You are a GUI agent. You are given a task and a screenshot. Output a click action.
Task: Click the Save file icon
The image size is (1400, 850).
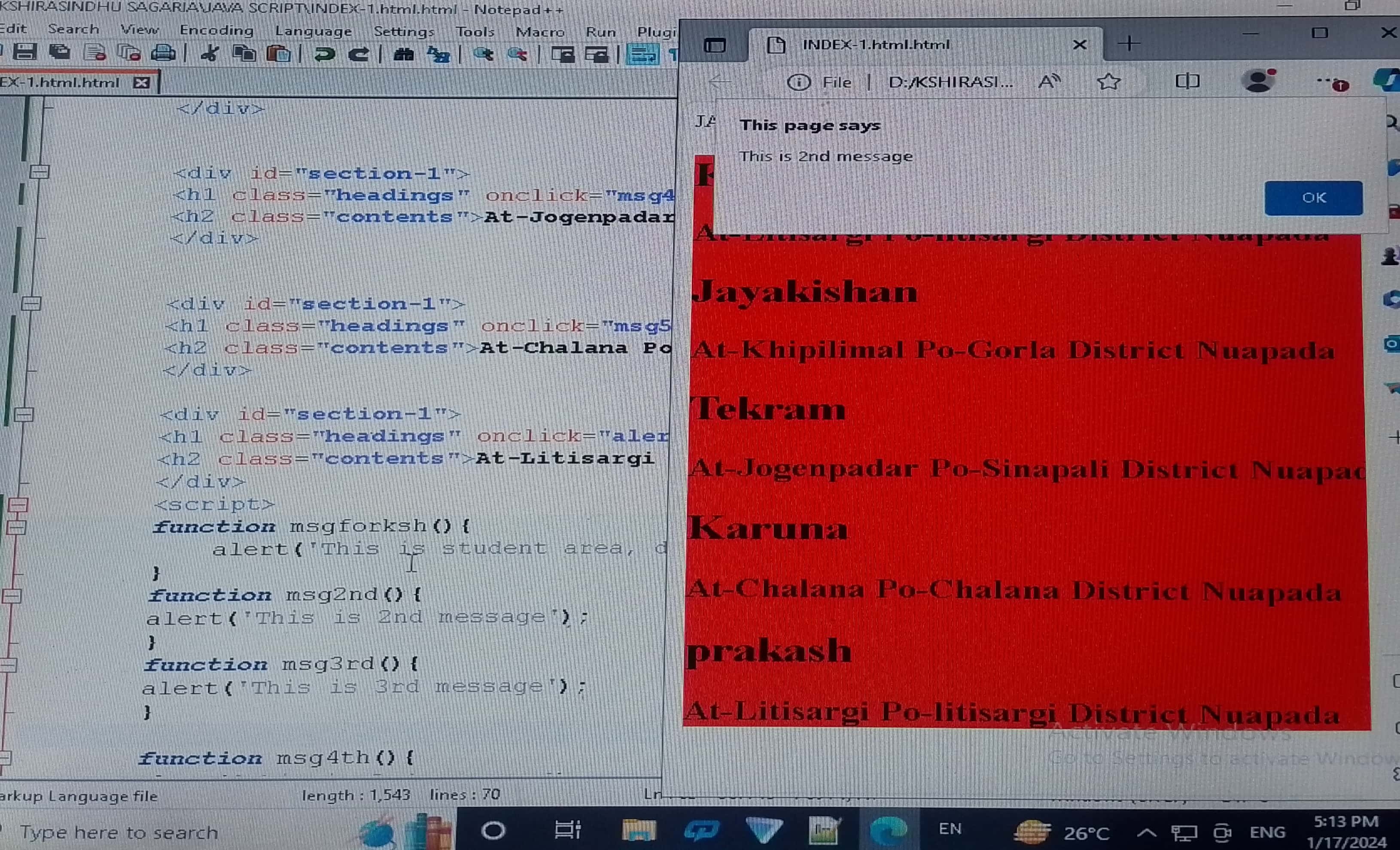tap(24, 53)
